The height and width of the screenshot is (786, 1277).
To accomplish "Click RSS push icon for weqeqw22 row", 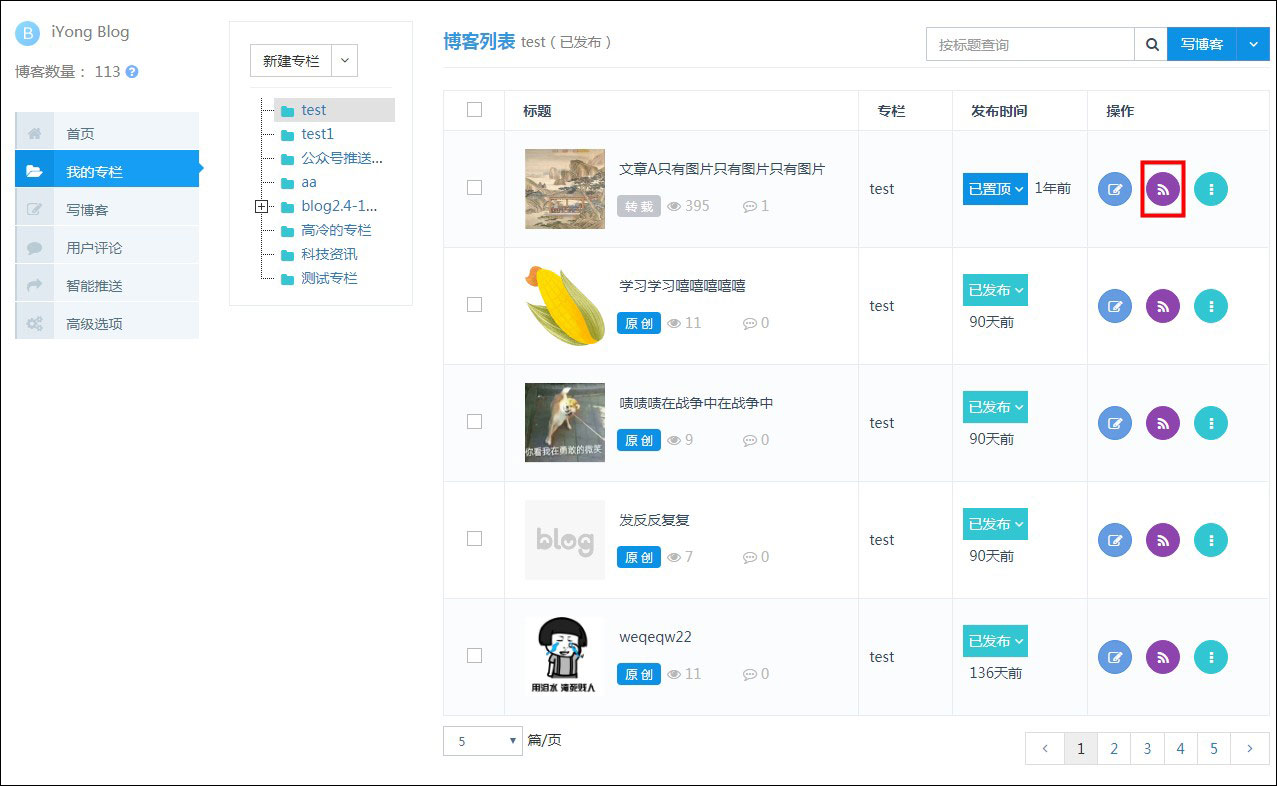I will click(1163, 657).
